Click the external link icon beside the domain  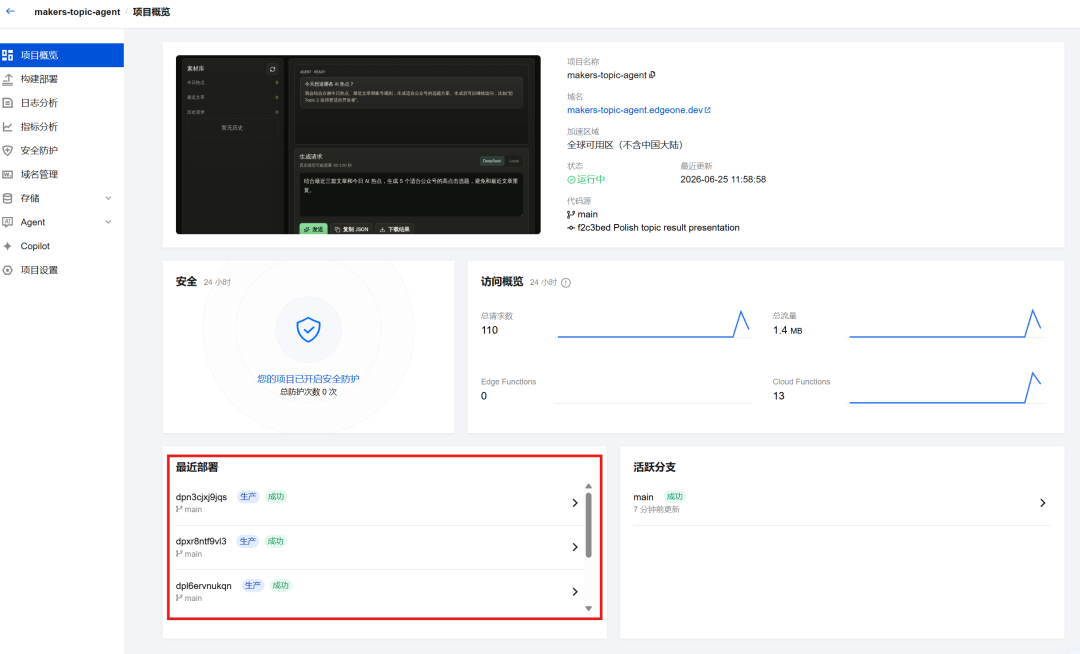[x=707, y=110]
